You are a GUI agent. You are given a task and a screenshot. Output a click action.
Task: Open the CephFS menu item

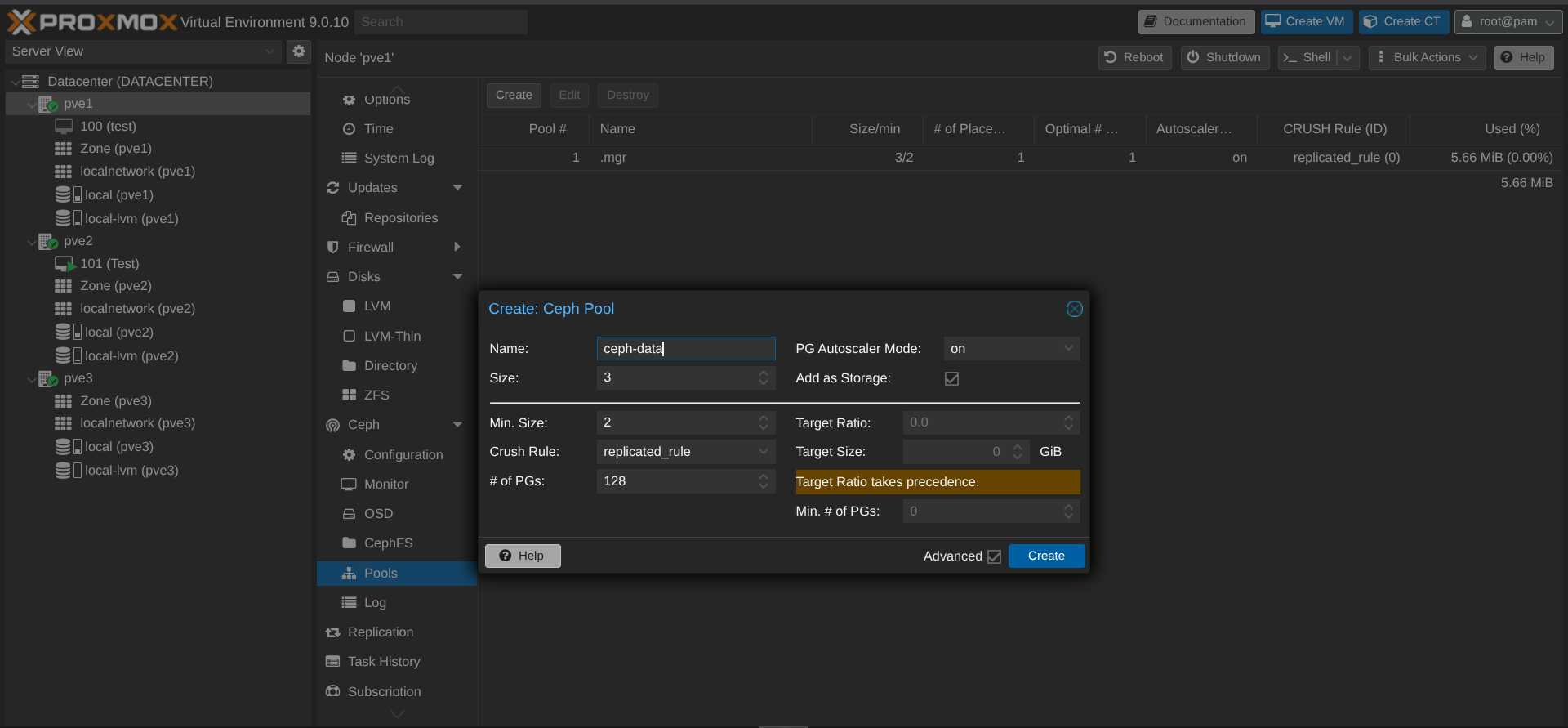(x=388, y=543)
